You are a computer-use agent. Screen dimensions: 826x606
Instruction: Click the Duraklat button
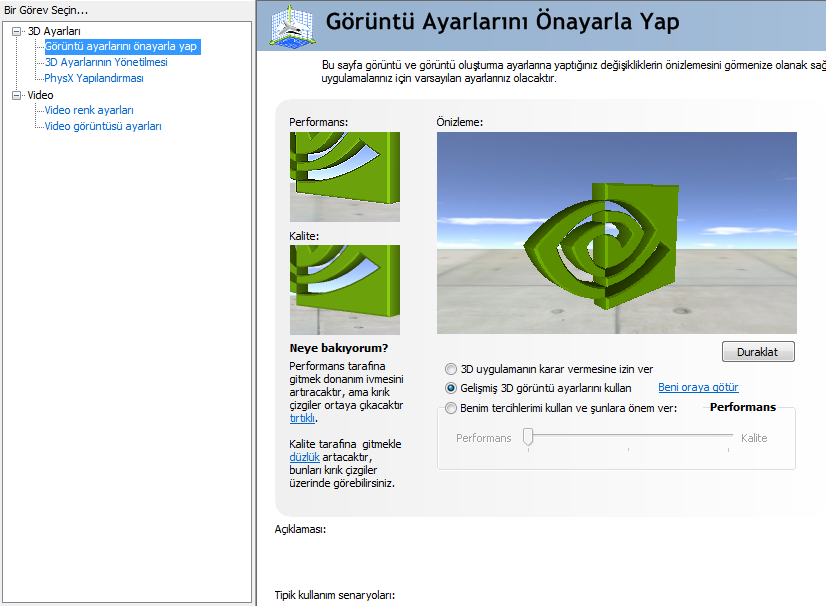pyautogui.click(x=758, y=352)
